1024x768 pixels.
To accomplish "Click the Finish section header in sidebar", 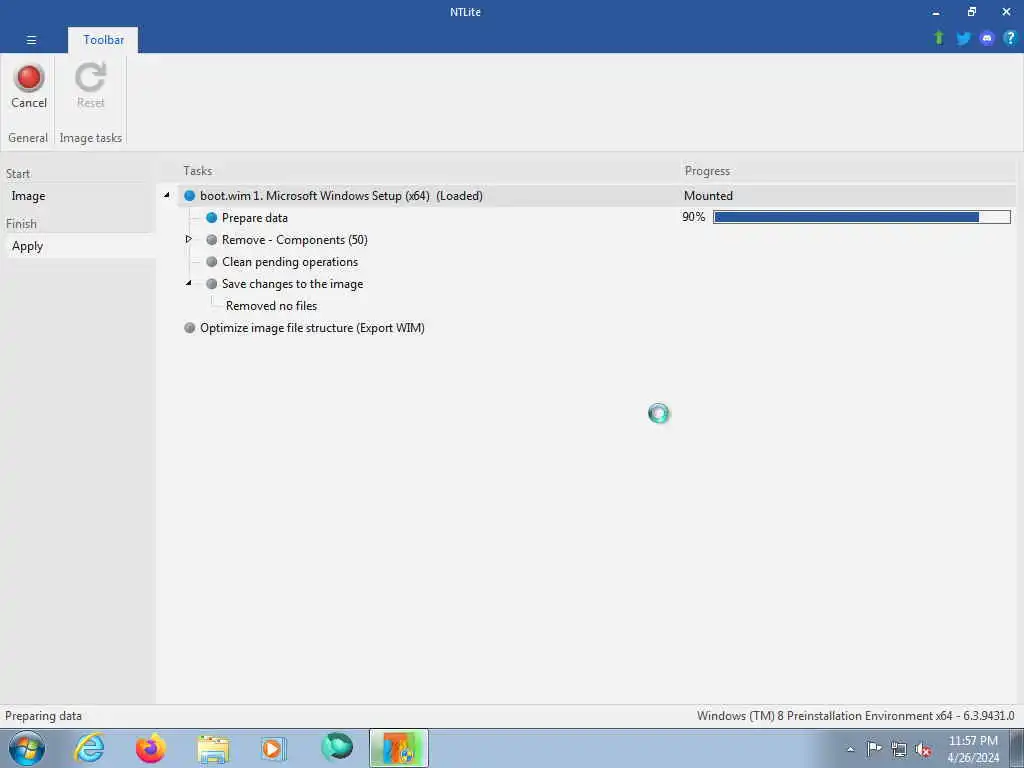I will [22, 224].
